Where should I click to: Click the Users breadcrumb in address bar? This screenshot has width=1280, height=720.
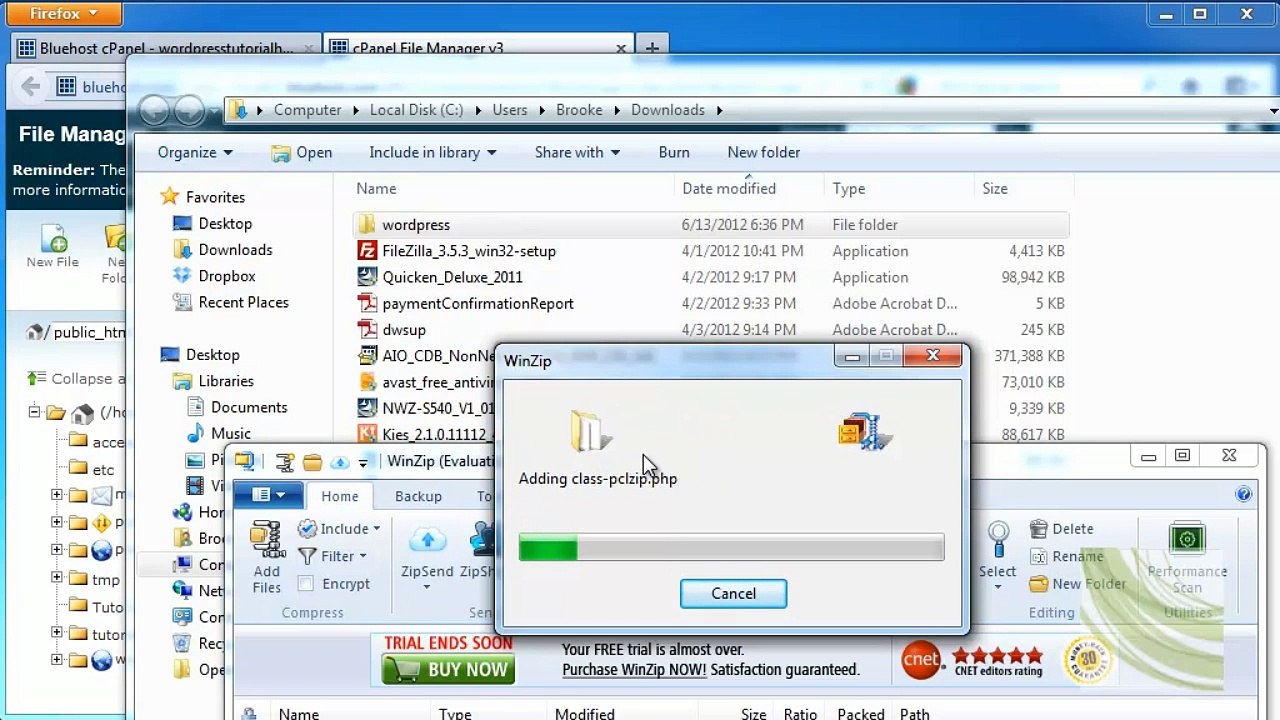(509, 110)
